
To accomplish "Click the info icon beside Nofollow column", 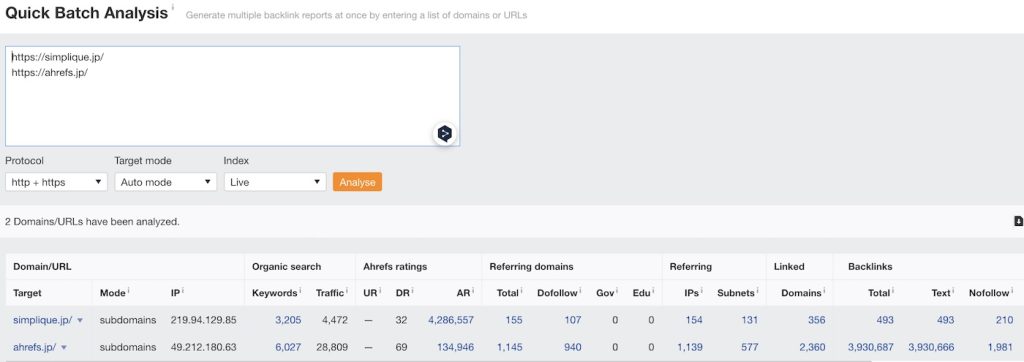I will pyautogui.click(x=1013, y=289).
